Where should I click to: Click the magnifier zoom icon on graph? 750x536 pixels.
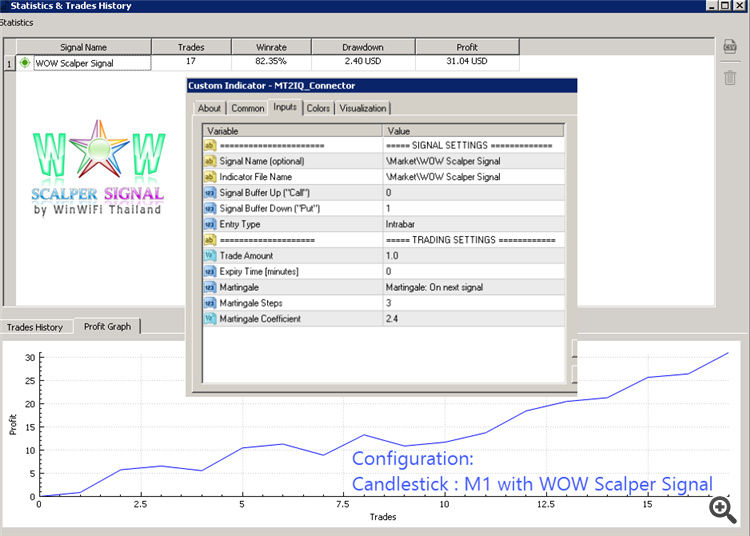point(722,510)
